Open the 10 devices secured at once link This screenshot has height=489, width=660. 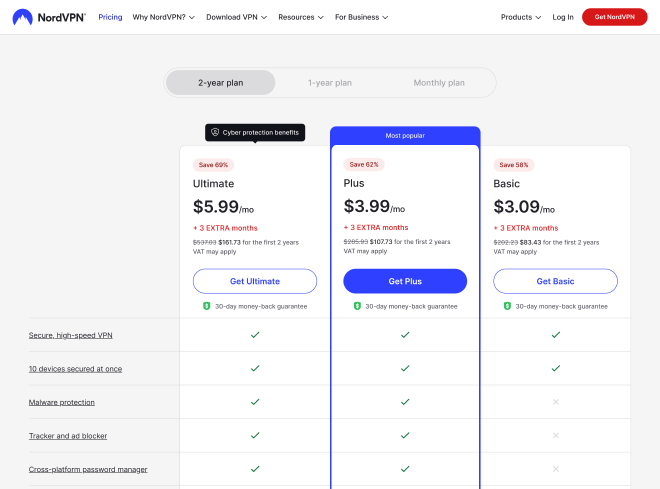coord(75,369)
